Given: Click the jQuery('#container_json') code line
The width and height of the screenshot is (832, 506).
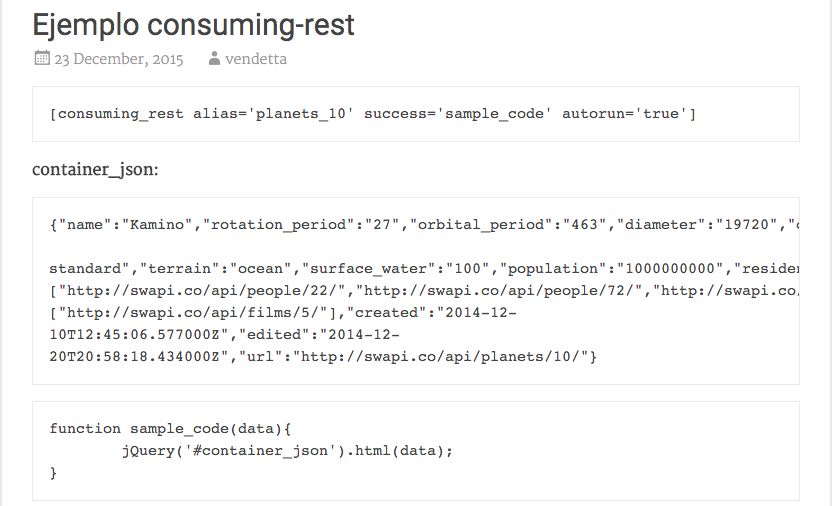Looking at the screenshot, I should click(287, 451).
